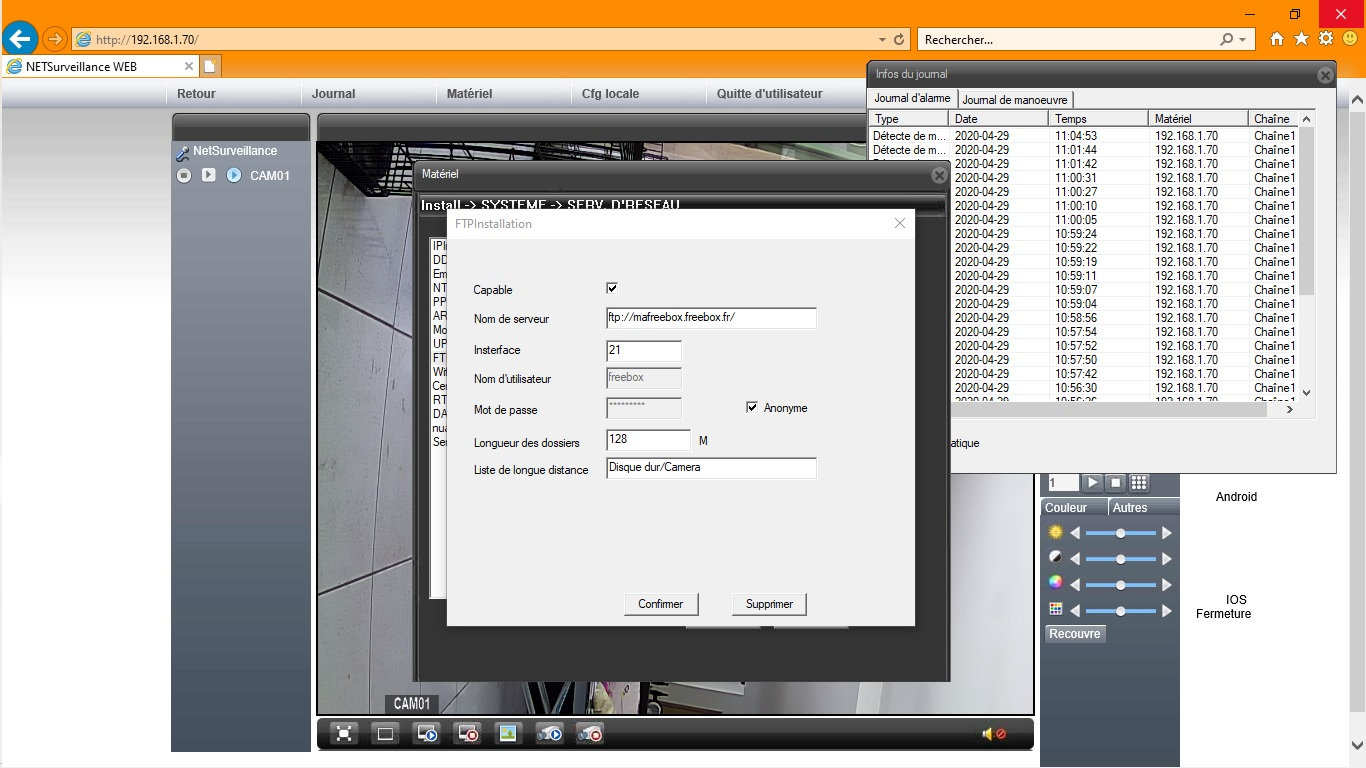Toggle the Anonyme checkbox
The height and width of the screenshot is (768, 1366).
coord(752,407)
